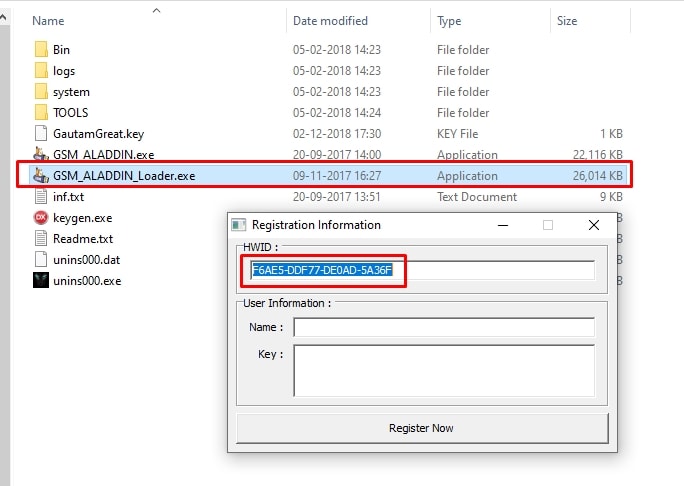The image size is (684, 486).
Task: Click the inf.txt document icon
Action: click(x=41, y=196)
